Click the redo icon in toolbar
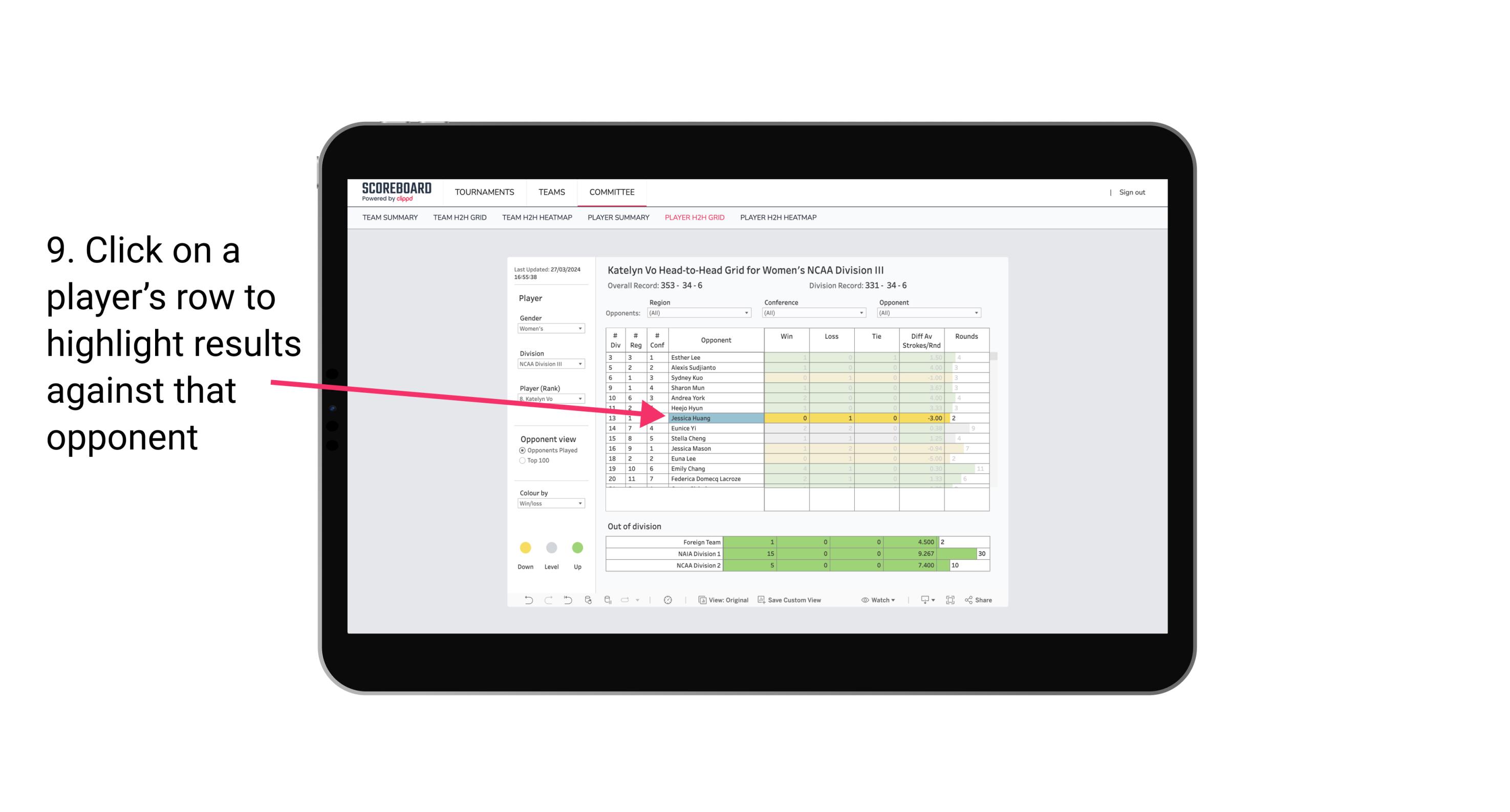 [x=546, y=601]
